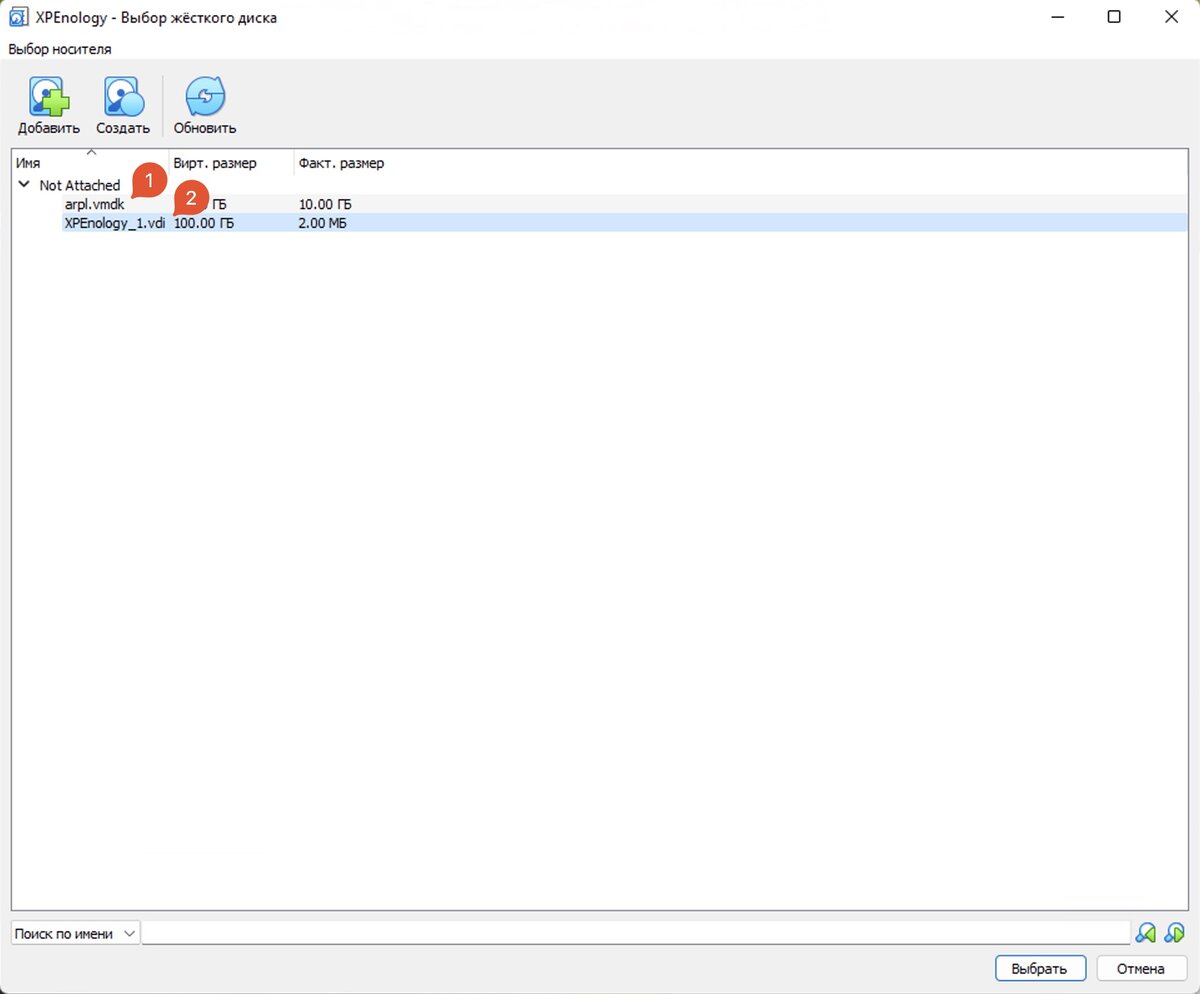Image resolution: width=1200 pixels, height=994 pixels.
Task: Sort by the Имя column header
Action: pyautogui.click(x=90, y=163)
